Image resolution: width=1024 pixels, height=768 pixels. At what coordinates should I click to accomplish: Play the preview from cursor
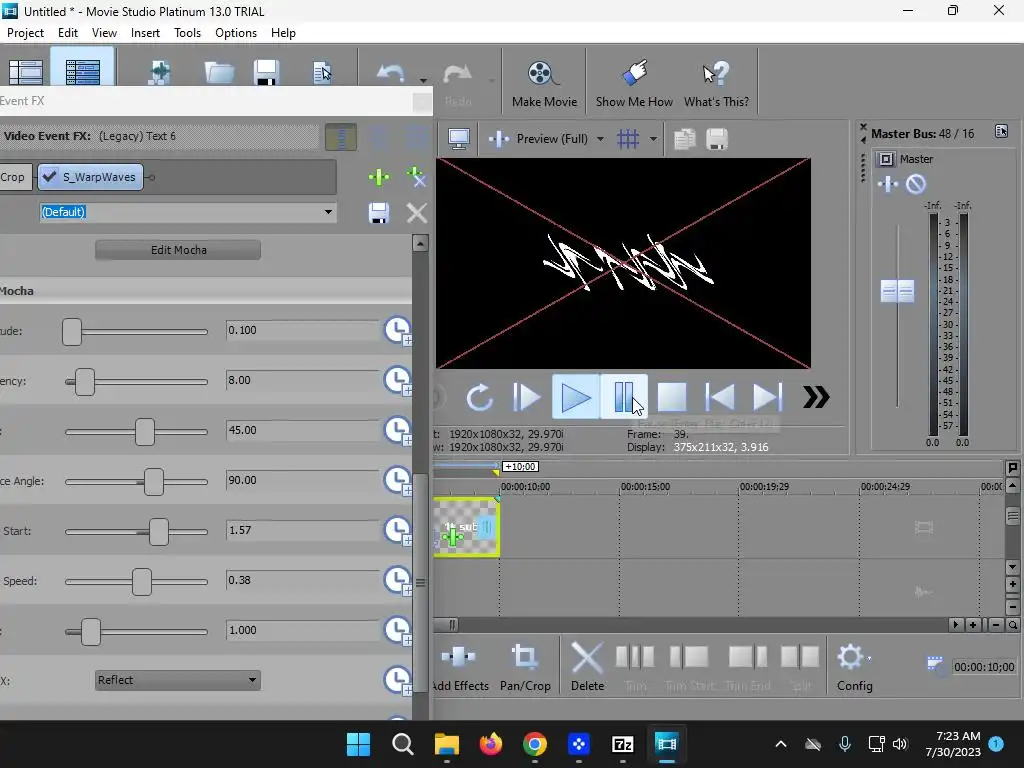(x=575, y=397)
